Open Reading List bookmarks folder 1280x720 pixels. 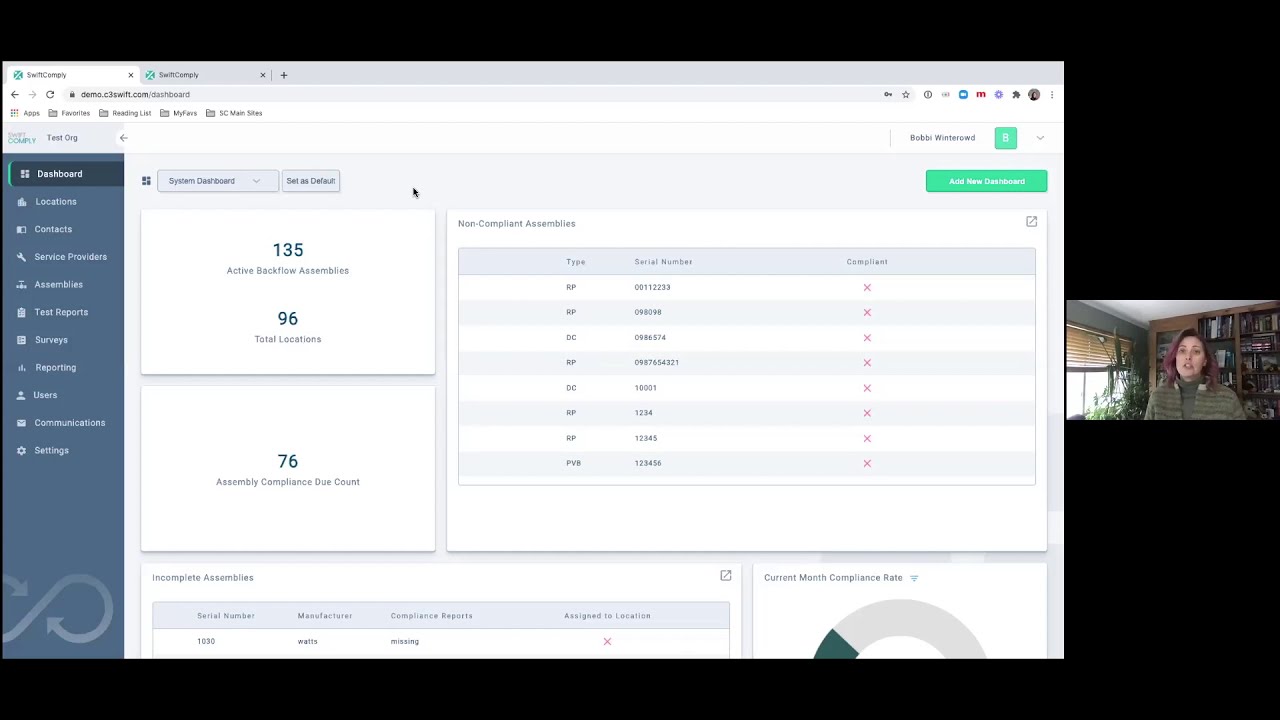(125, 113)
